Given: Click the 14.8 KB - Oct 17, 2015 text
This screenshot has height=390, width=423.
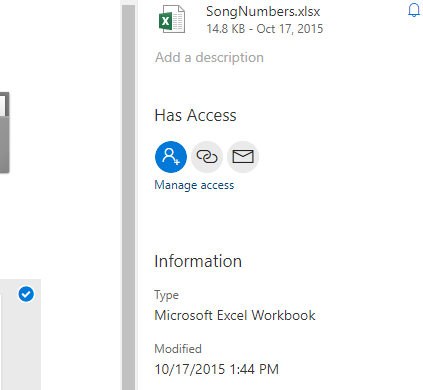Looking at the screenshot, I should [x=265, y=29].
